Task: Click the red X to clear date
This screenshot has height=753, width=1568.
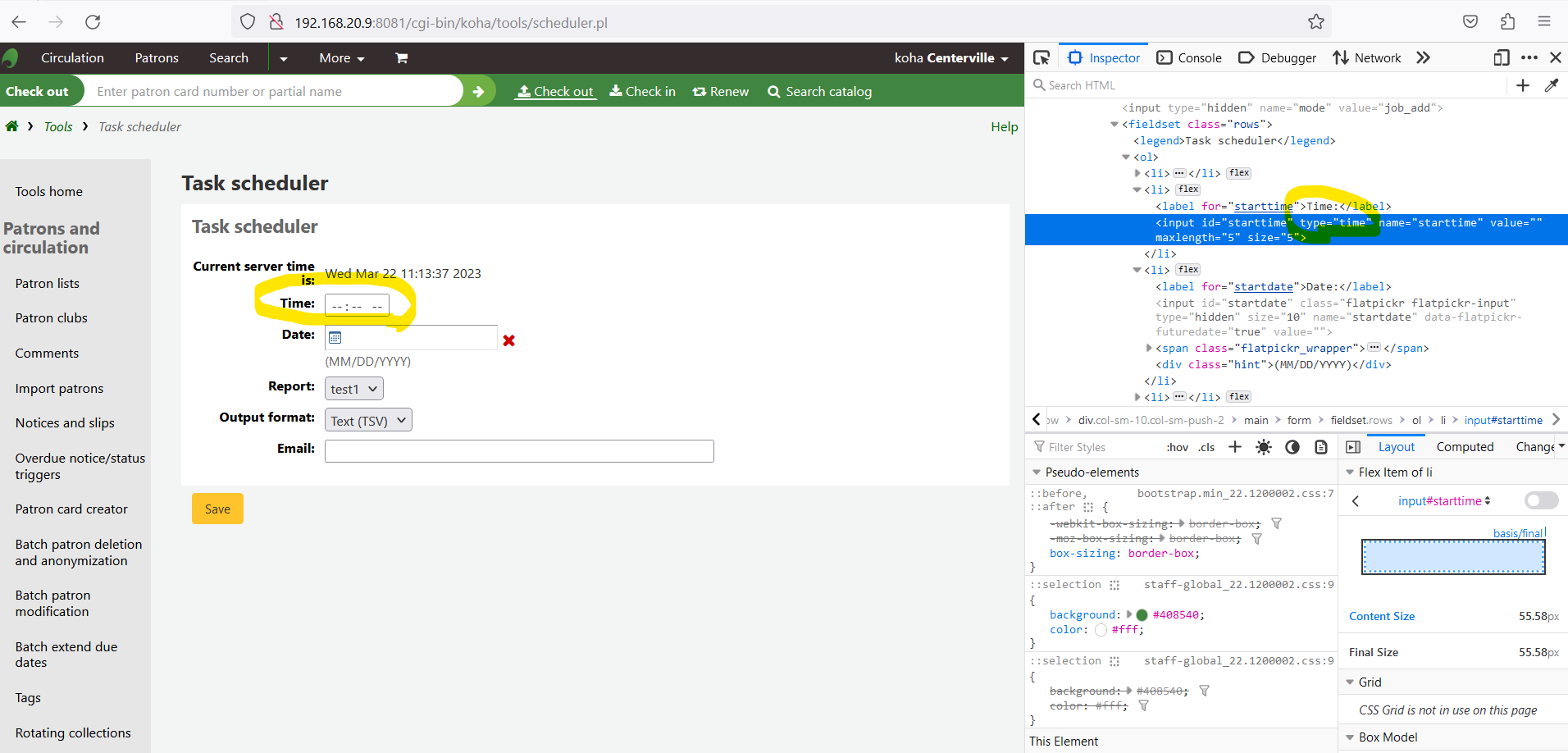Action: point(508,340)
